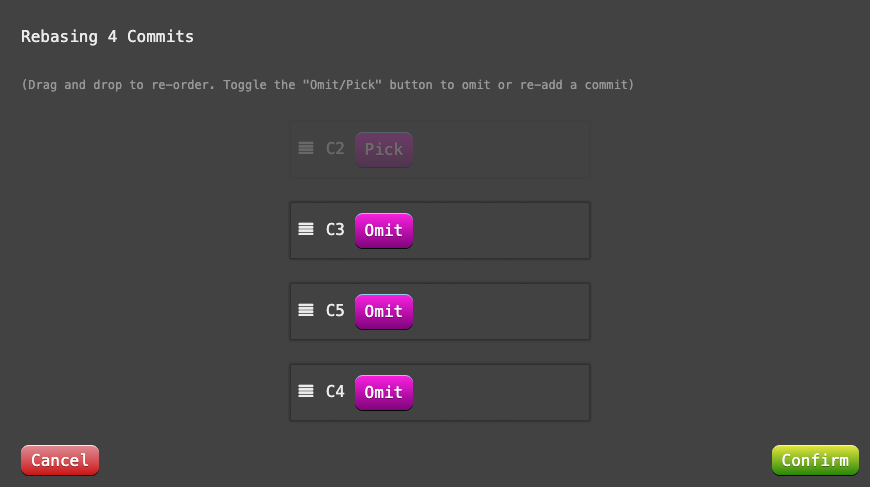
Task: Select the drag handle icon for C5
Action: click(x=306, y=310)
